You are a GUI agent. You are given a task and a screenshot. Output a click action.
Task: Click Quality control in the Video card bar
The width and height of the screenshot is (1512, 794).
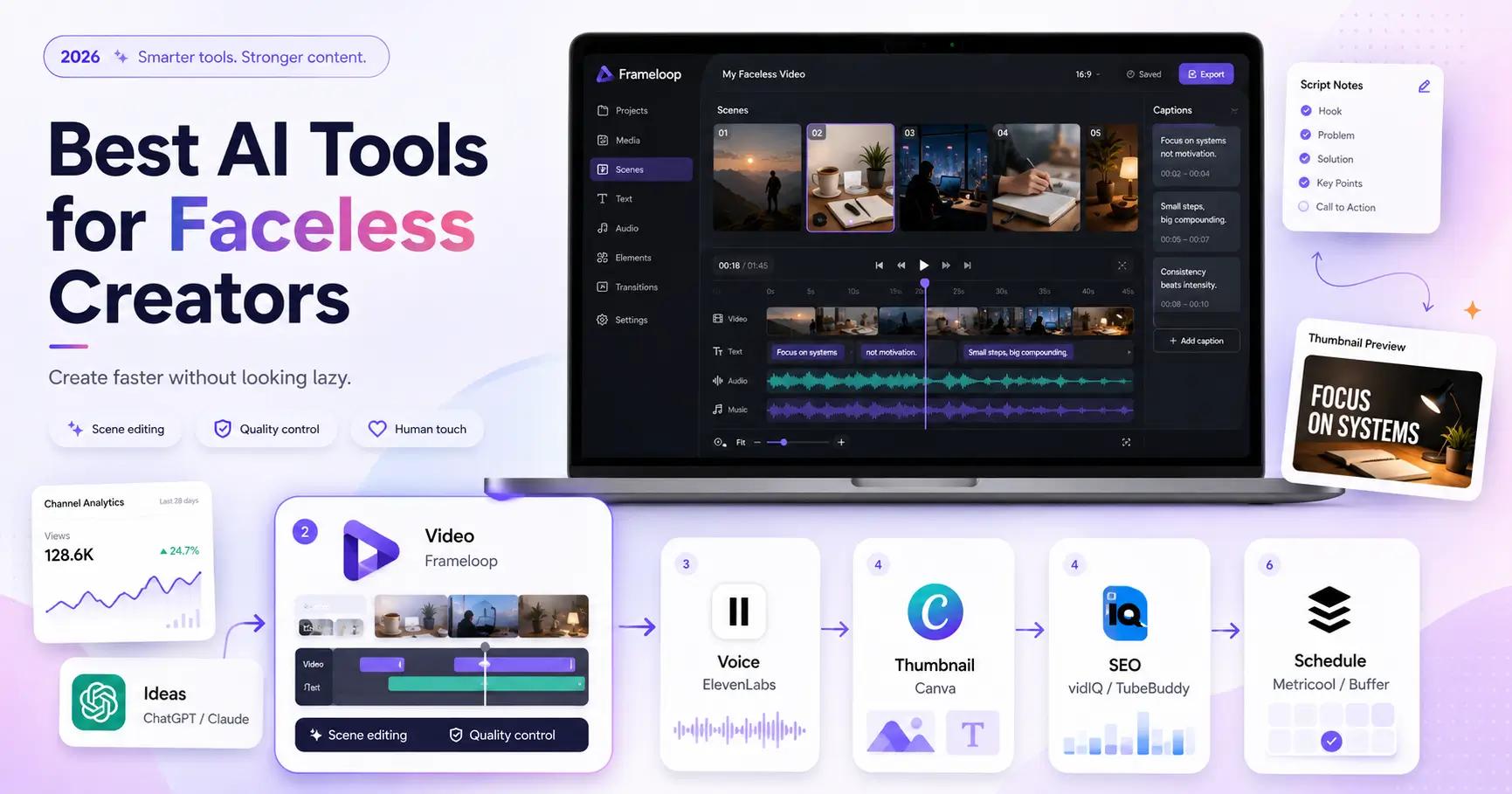(x=502, y=735)
